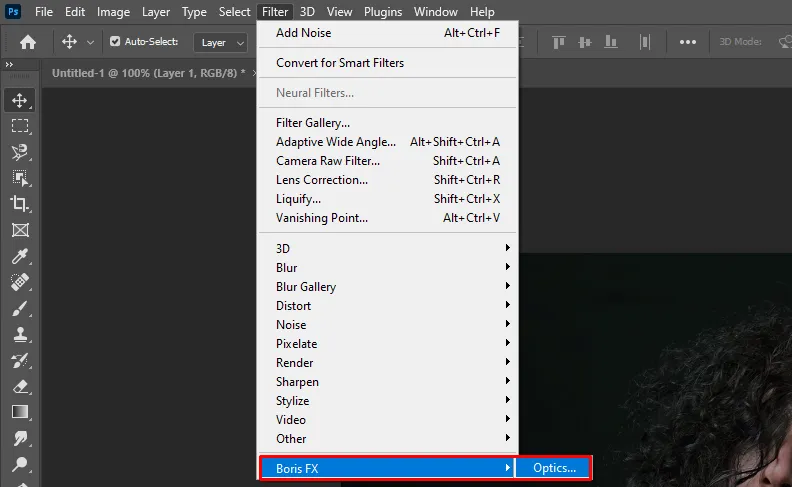
Task: Open the Layer dropdown next to Auto-Select
Action: tap(222, 42)
